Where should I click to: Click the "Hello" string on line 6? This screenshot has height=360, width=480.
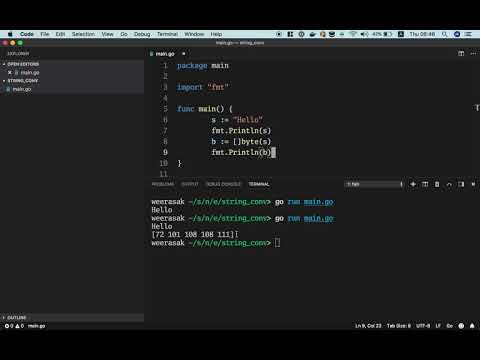point(248,120)
